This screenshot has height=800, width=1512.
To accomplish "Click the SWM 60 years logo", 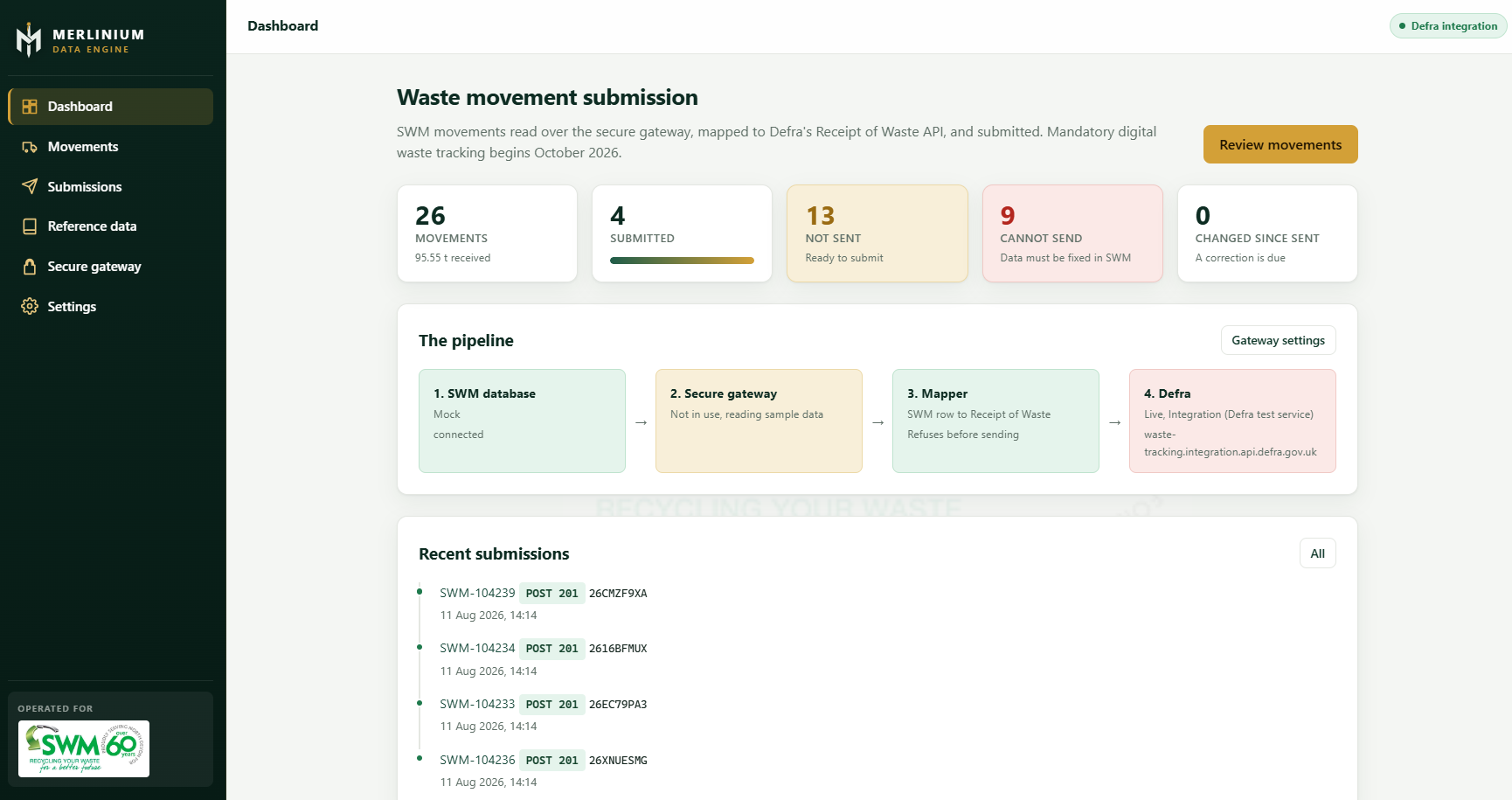I will tap(84, 748).
